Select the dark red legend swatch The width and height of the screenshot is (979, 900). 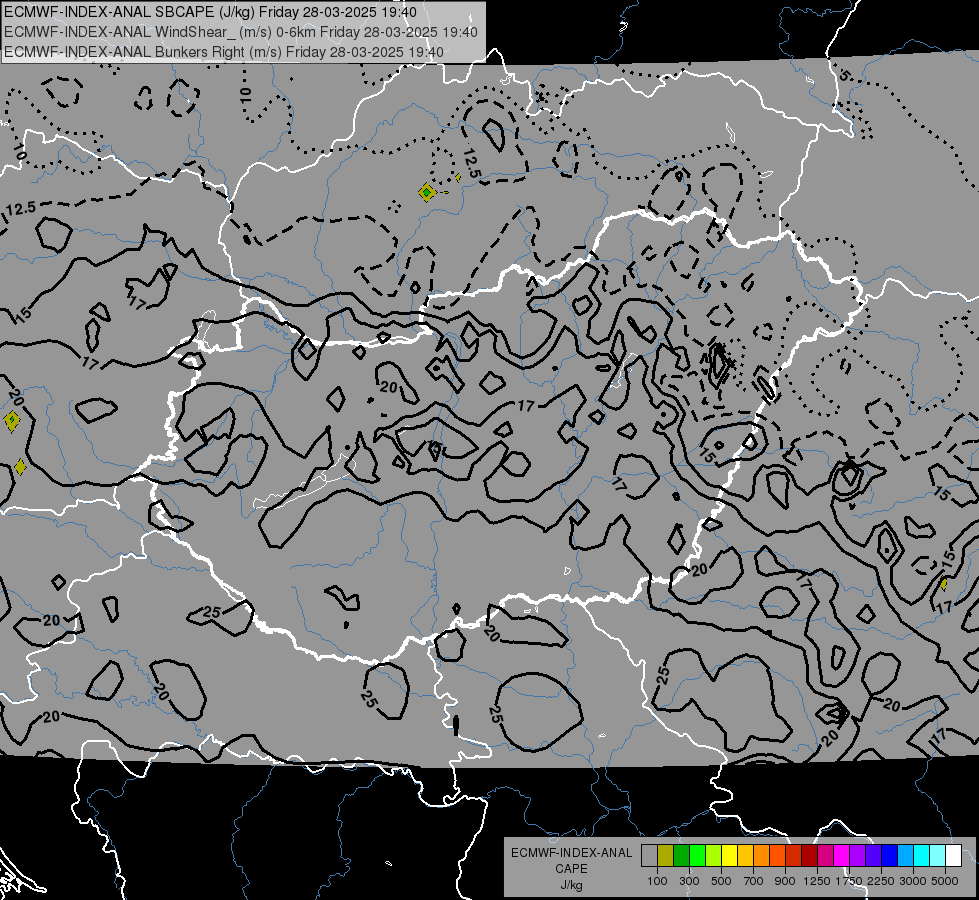tap(810, 856)
